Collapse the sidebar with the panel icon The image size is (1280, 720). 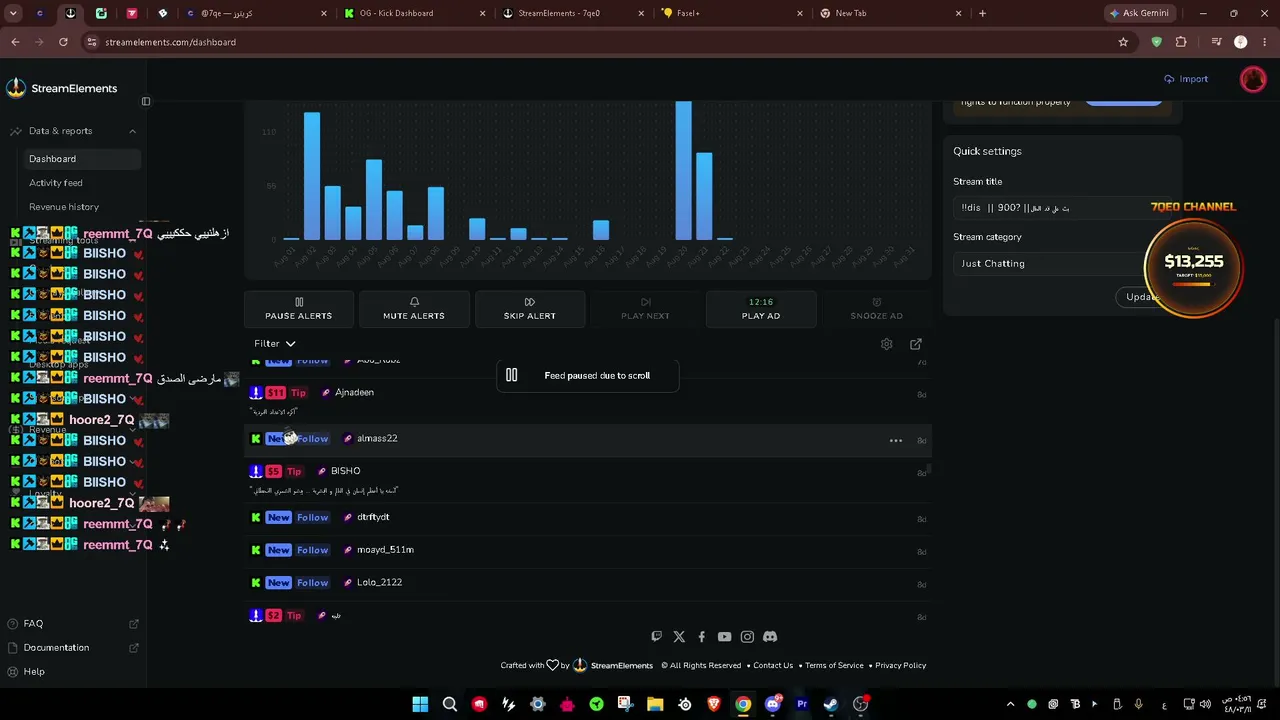(x=146, y=101)
